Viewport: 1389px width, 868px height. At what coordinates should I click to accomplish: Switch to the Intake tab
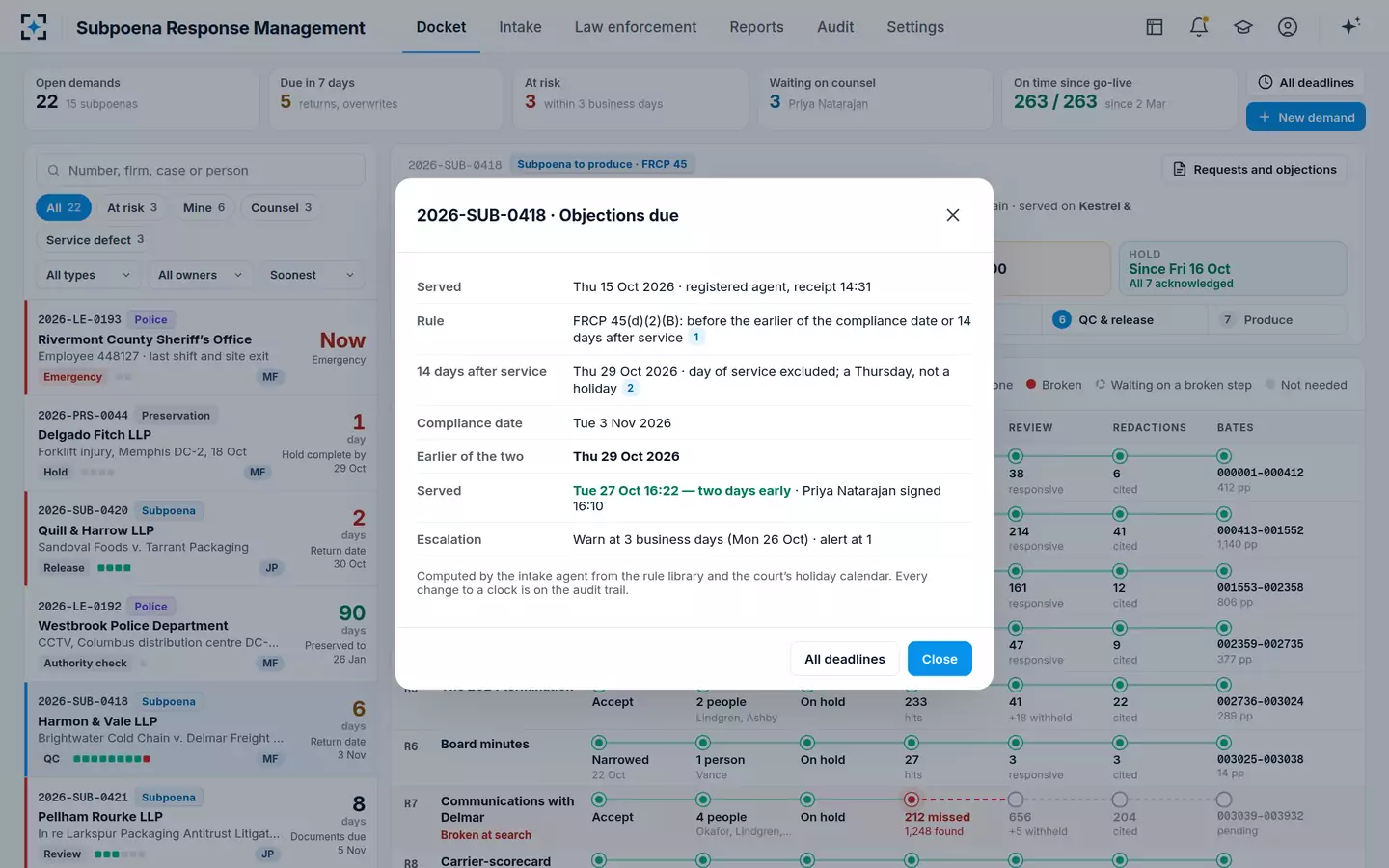[520, 27]
